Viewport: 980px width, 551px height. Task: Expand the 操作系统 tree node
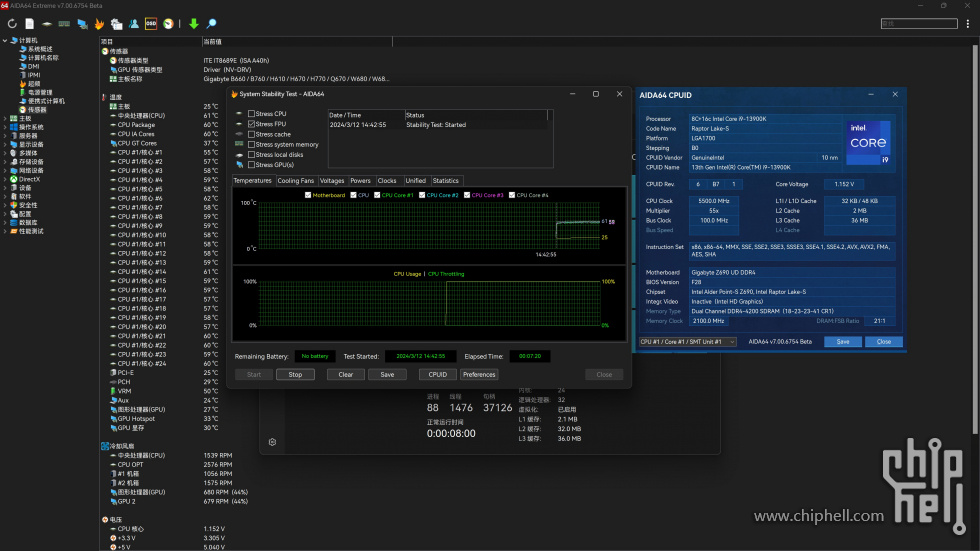coord(5,127)
